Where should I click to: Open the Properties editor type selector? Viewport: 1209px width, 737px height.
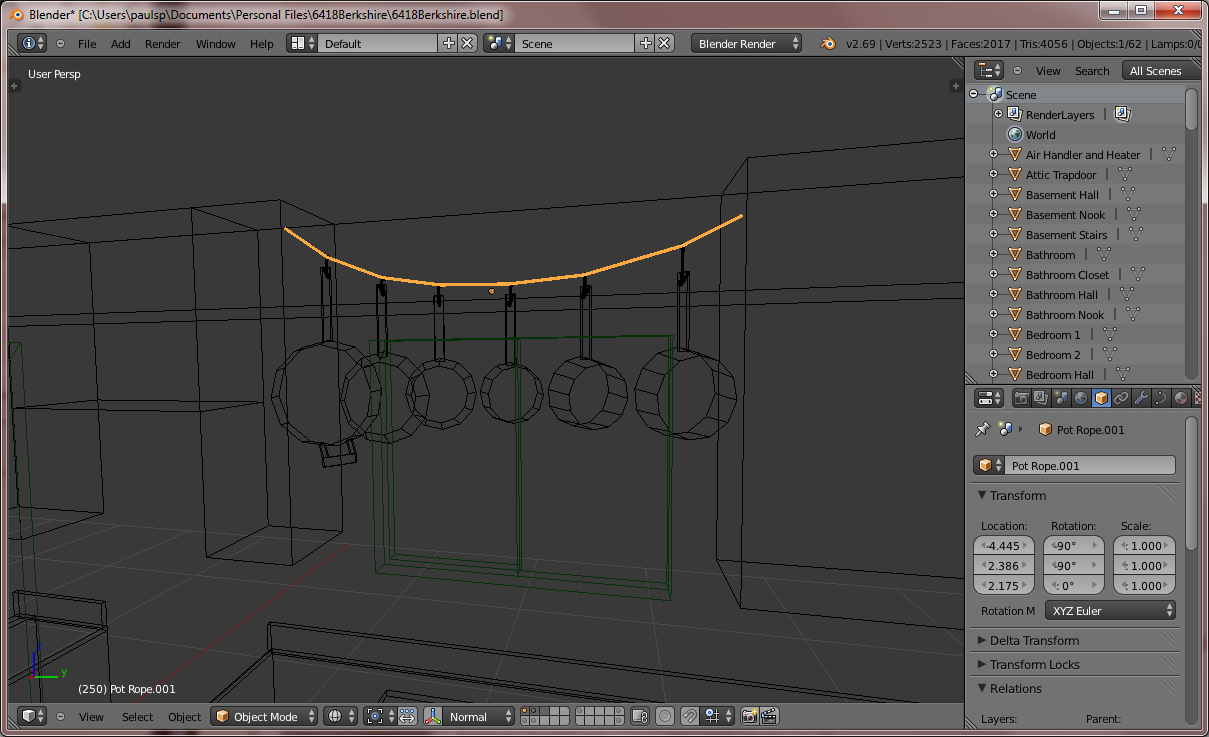(x=989, y=398)
